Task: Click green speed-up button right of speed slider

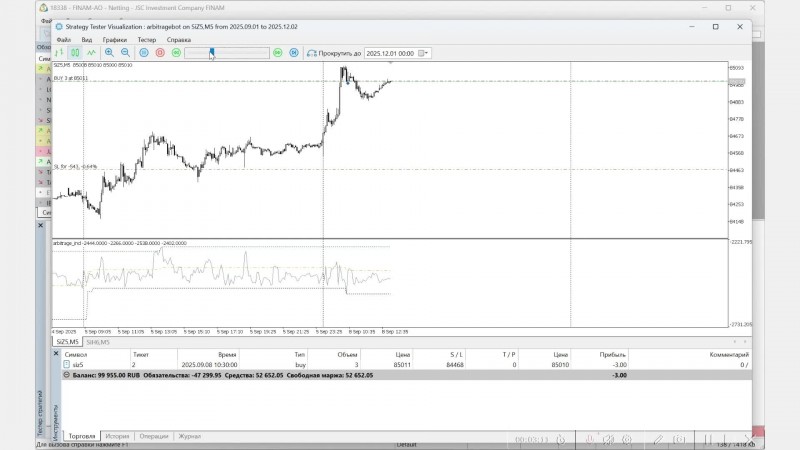Action: pos(278,53)
